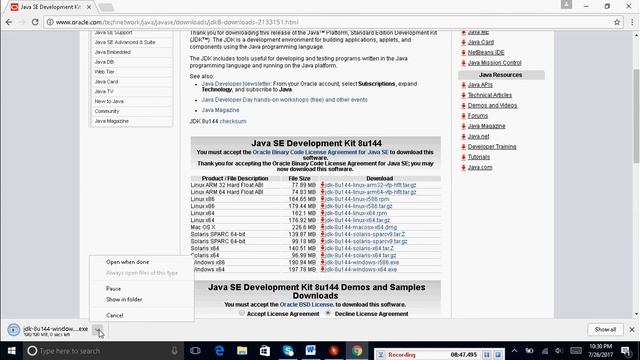Viewport: 640px width, 360px height.
Task: Open the new tab button
Action: click(x=106, y=7)
